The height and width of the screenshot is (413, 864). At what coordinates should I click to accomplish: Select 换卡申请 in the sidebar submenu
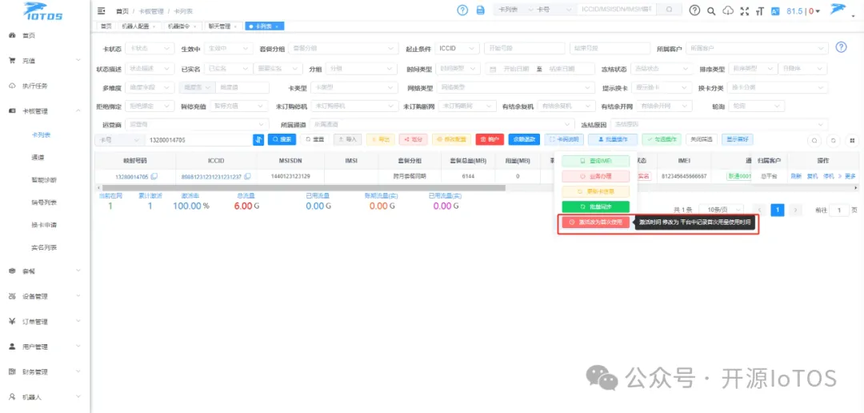pos(44,225)
